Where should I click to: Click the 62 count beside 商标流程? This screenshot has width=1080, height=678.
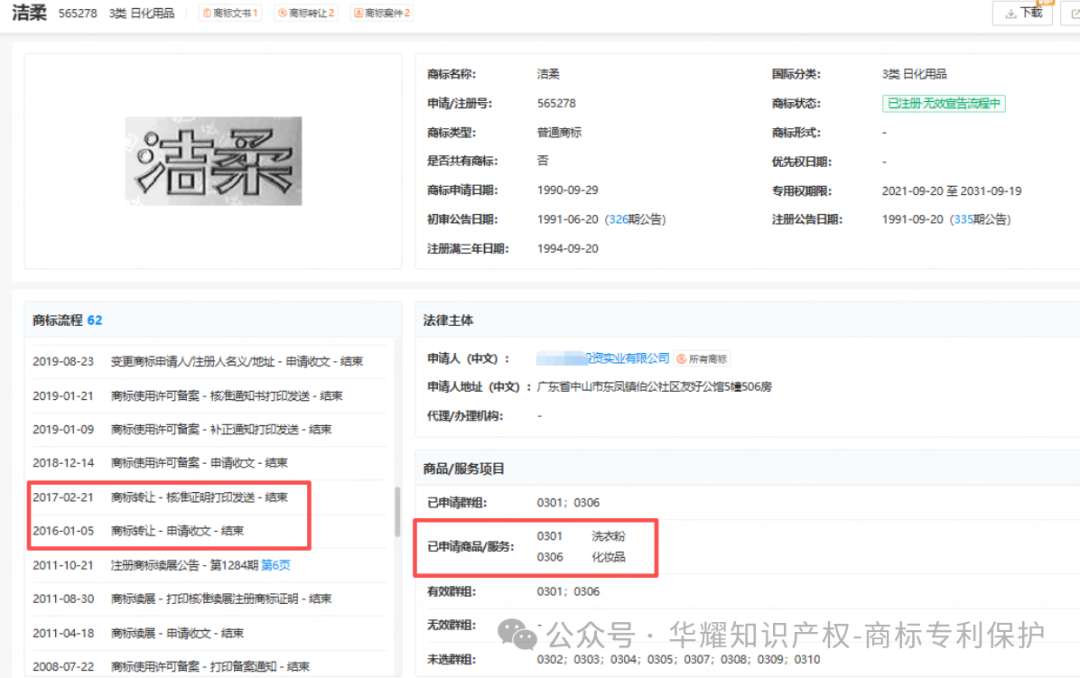(94, 320)
